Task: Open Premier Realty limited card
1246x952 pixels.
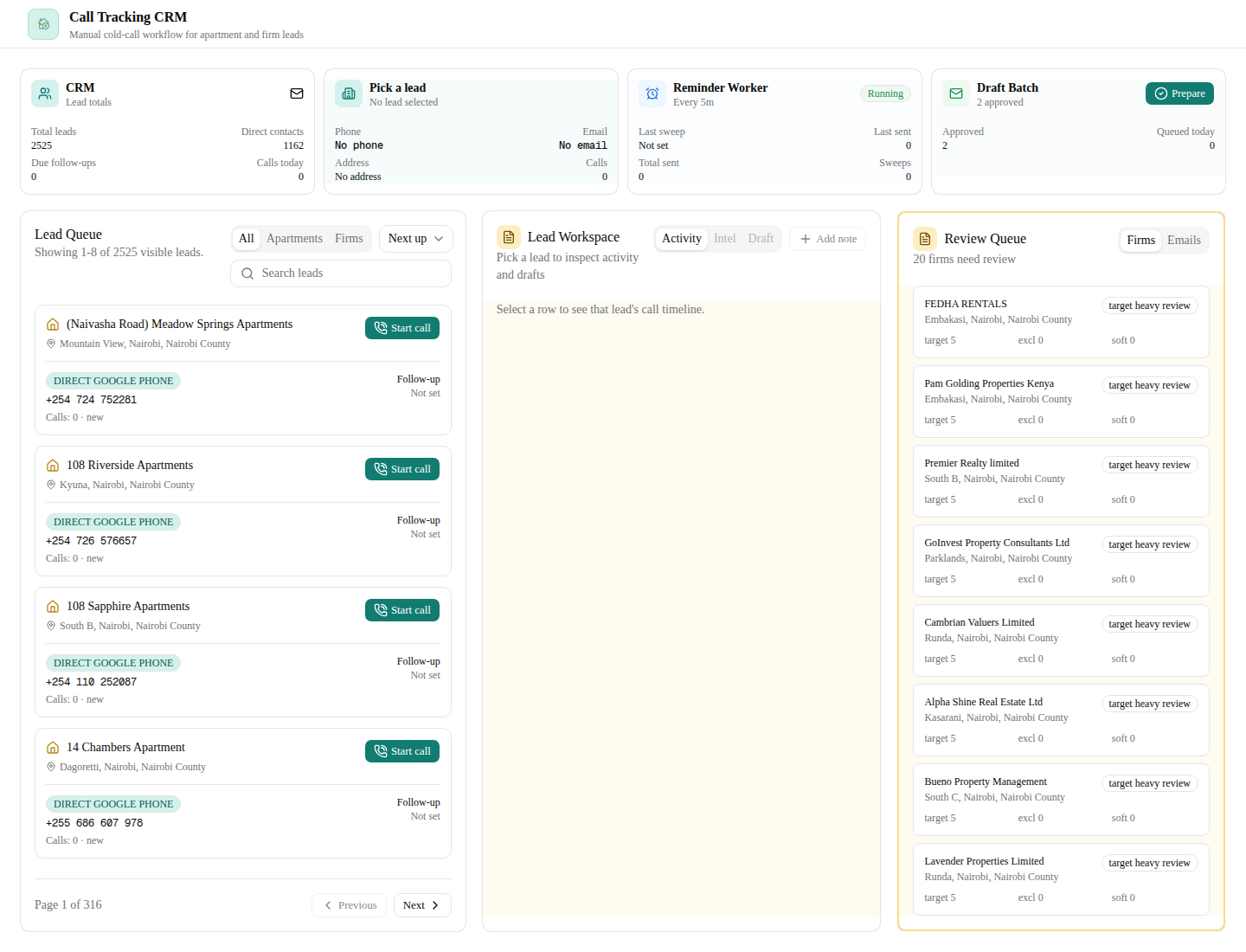Action: click(1061, 481)
